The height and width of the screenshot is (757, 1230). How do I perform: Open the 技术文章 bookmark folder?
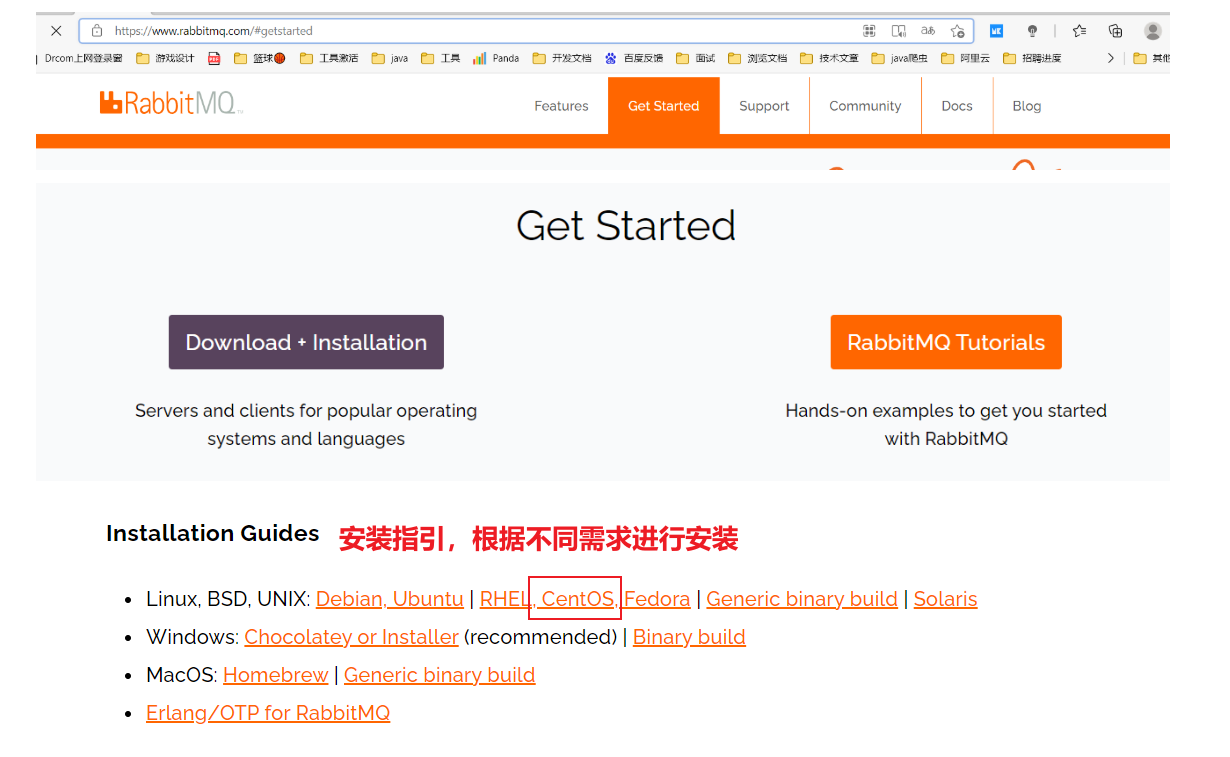pos(830,58)
